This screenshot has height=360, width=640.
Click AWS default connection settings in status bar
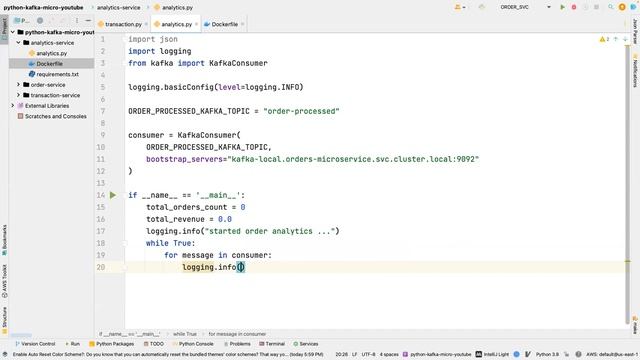(x=612, y=354)
